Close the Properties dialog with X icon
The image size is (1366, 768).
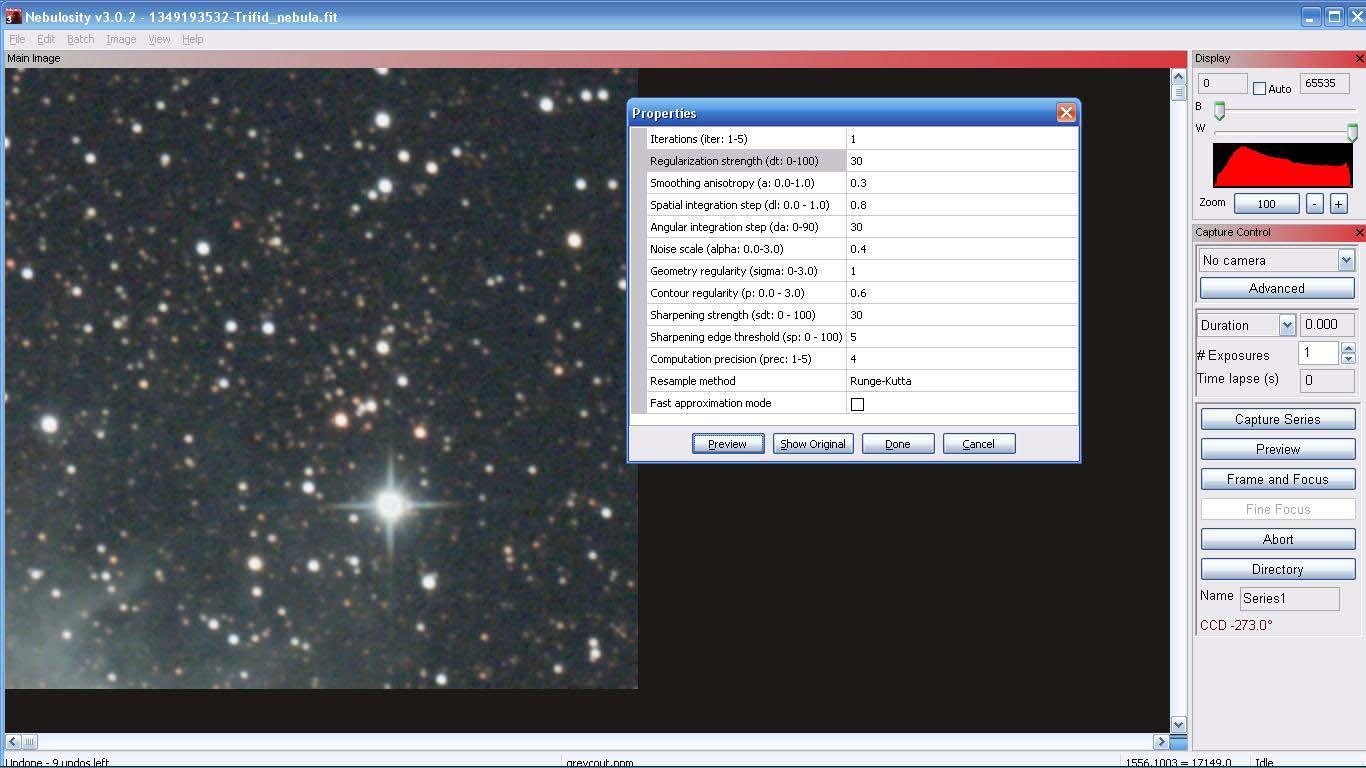tap(1066, 113)
